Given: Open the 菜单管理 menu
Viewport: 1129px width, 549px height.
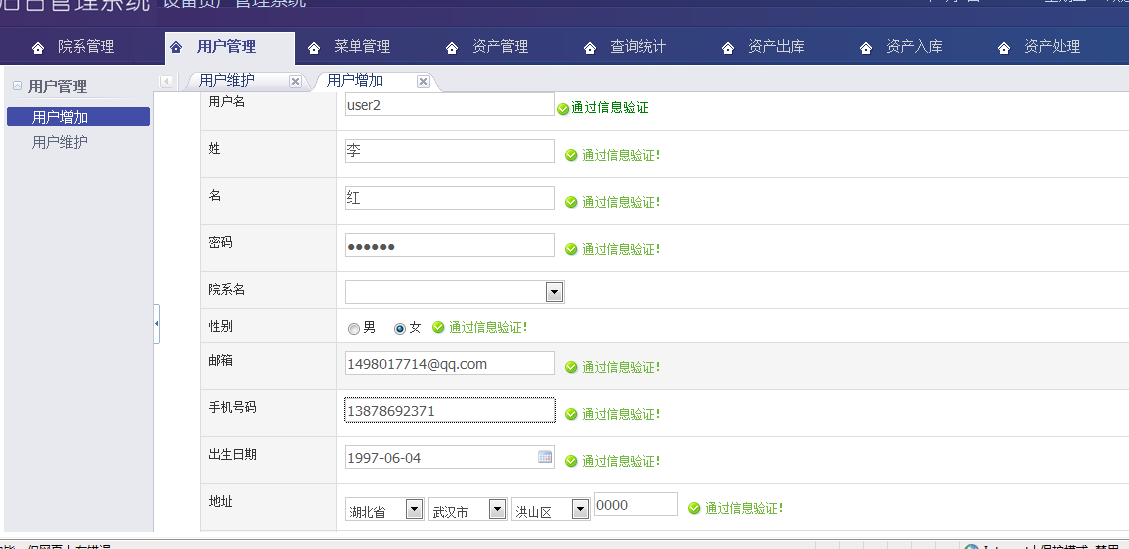Looking at the screenshot, I should click(362, 47).
